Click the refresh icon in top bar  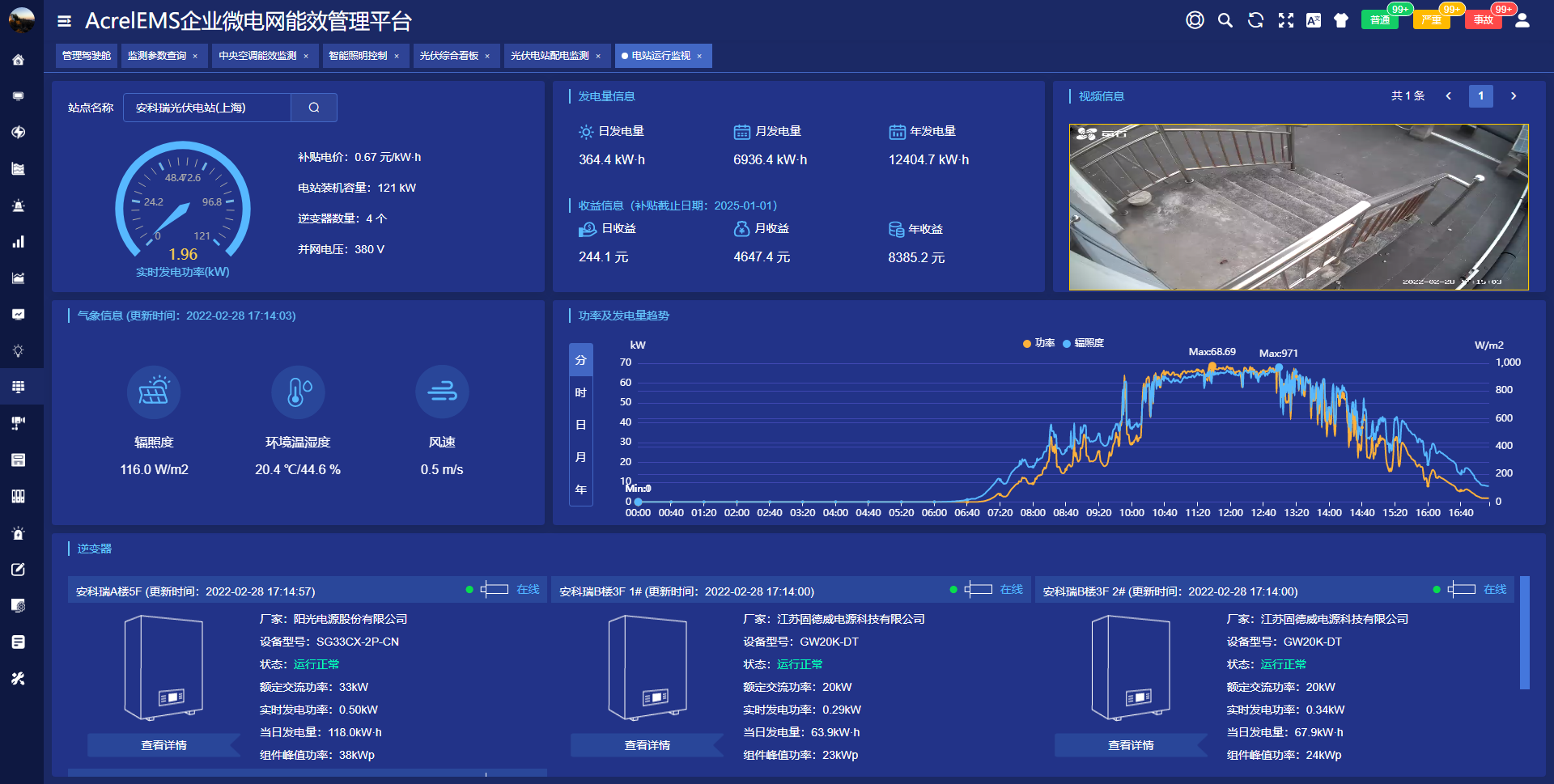(x=1255, y=21)
